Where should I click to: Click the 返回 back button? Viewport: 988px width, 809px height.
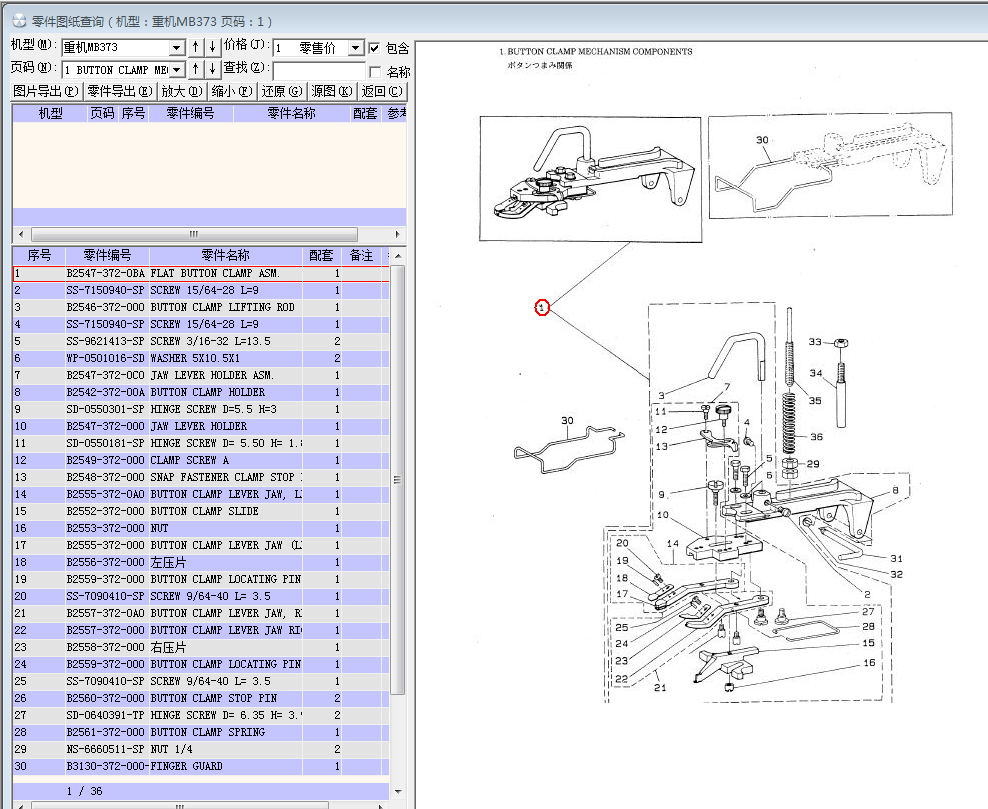coord(382,91)
